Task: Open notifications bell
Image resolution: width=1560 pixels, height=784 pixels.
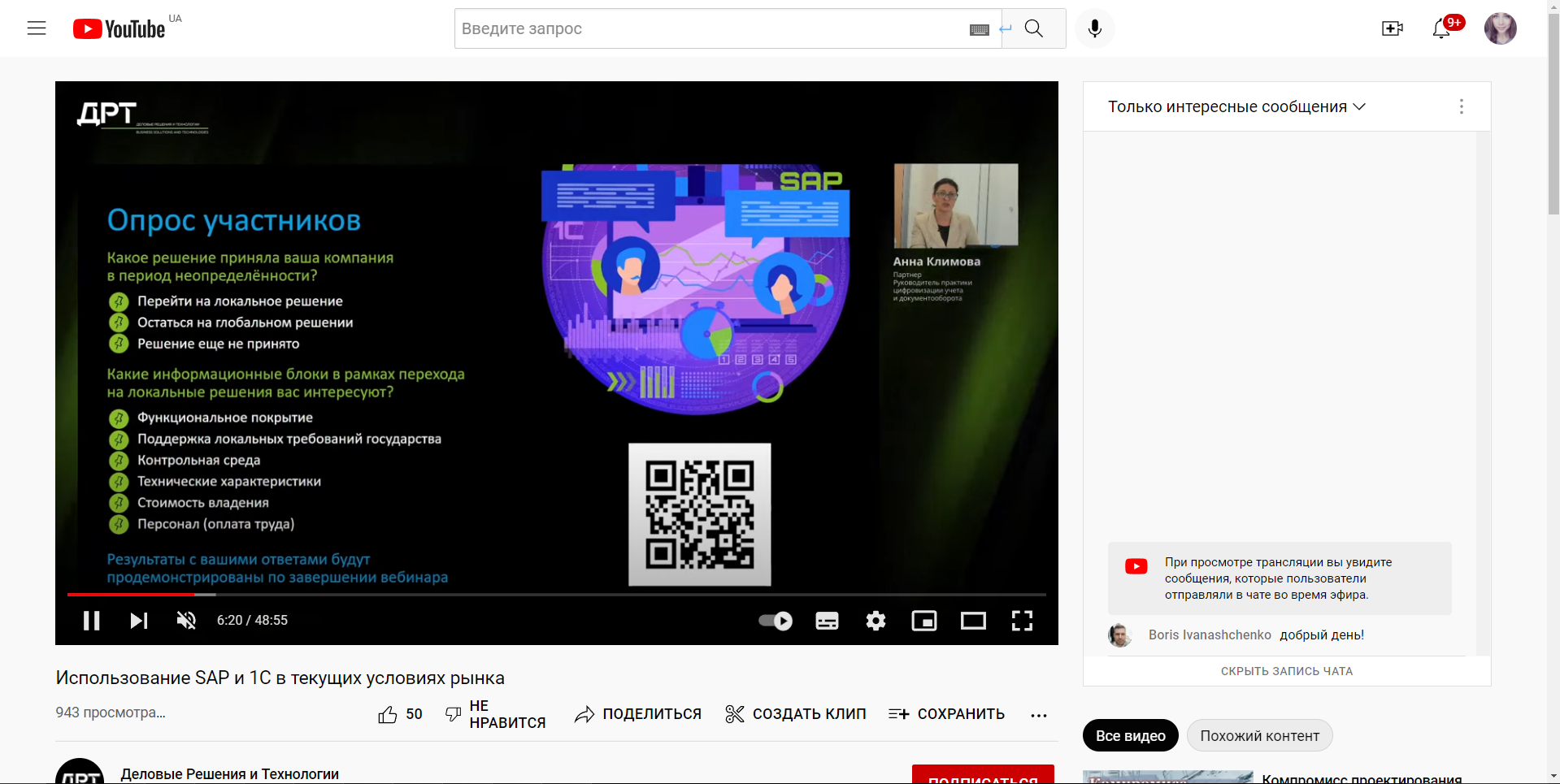Action: (x=1441, y=28)
